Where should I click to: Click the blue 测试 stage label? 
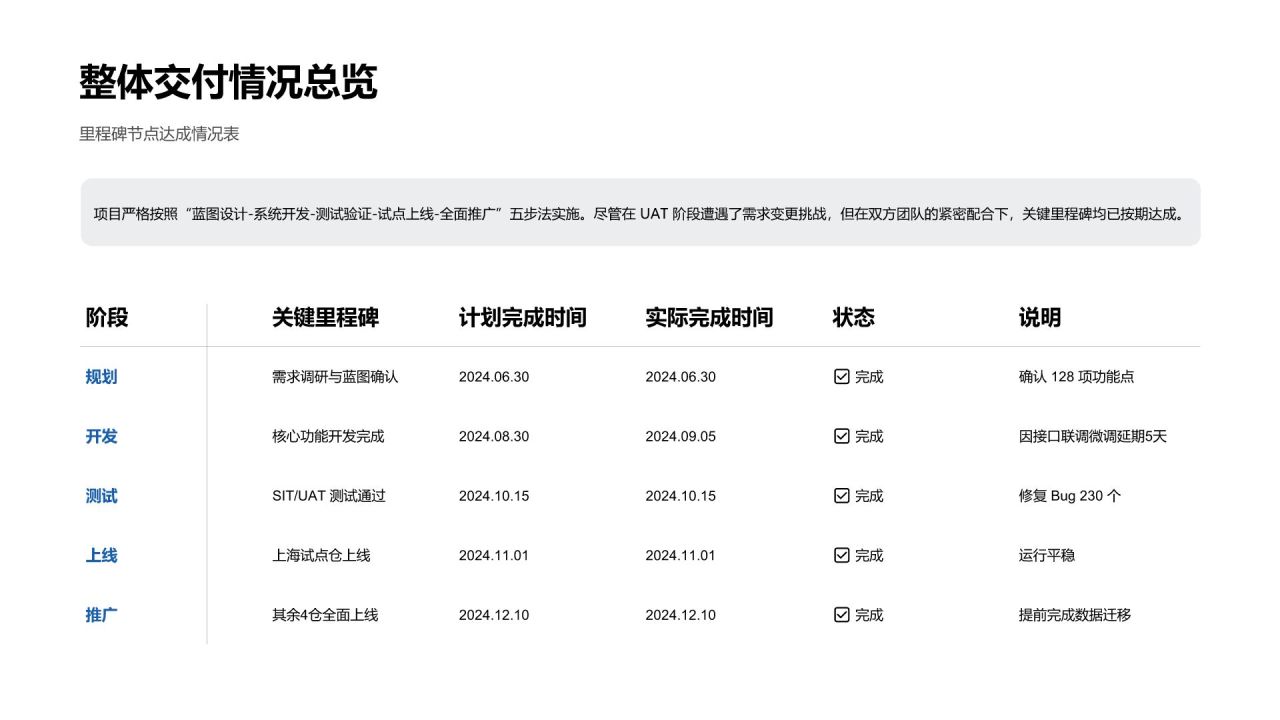click(101, 496)
